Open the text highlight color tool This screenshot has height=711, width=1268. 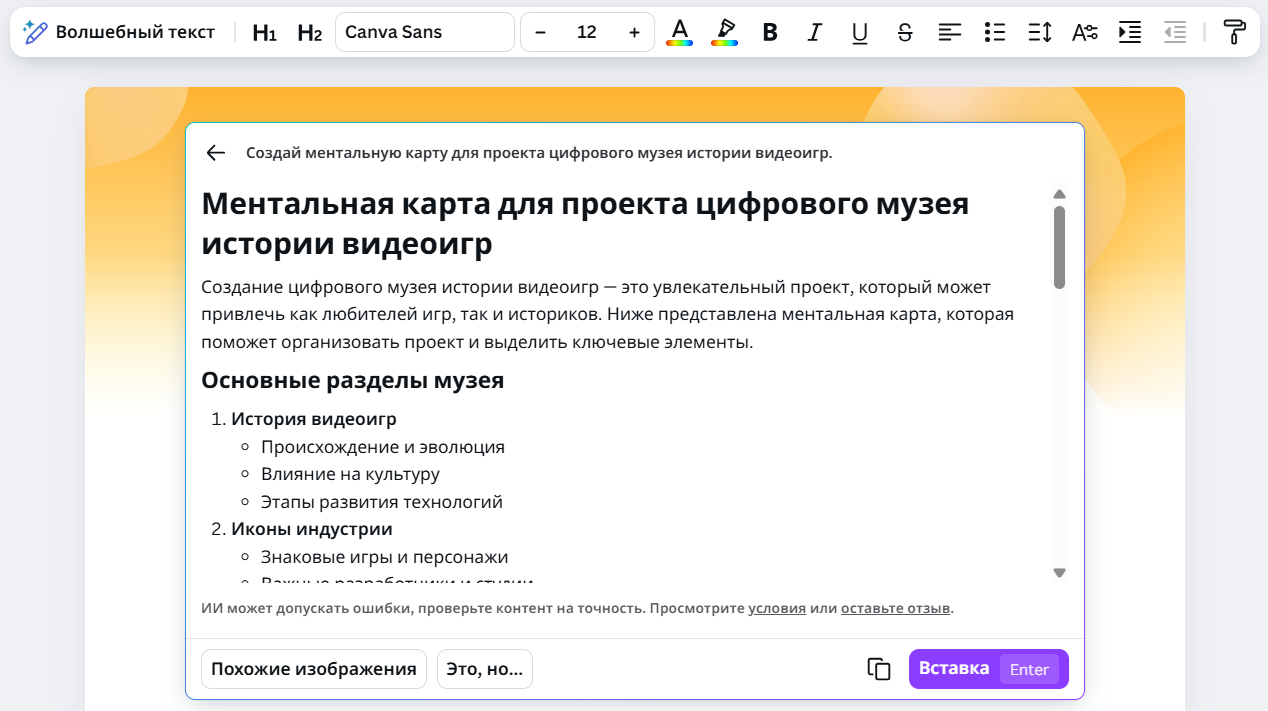pos(724,31)
